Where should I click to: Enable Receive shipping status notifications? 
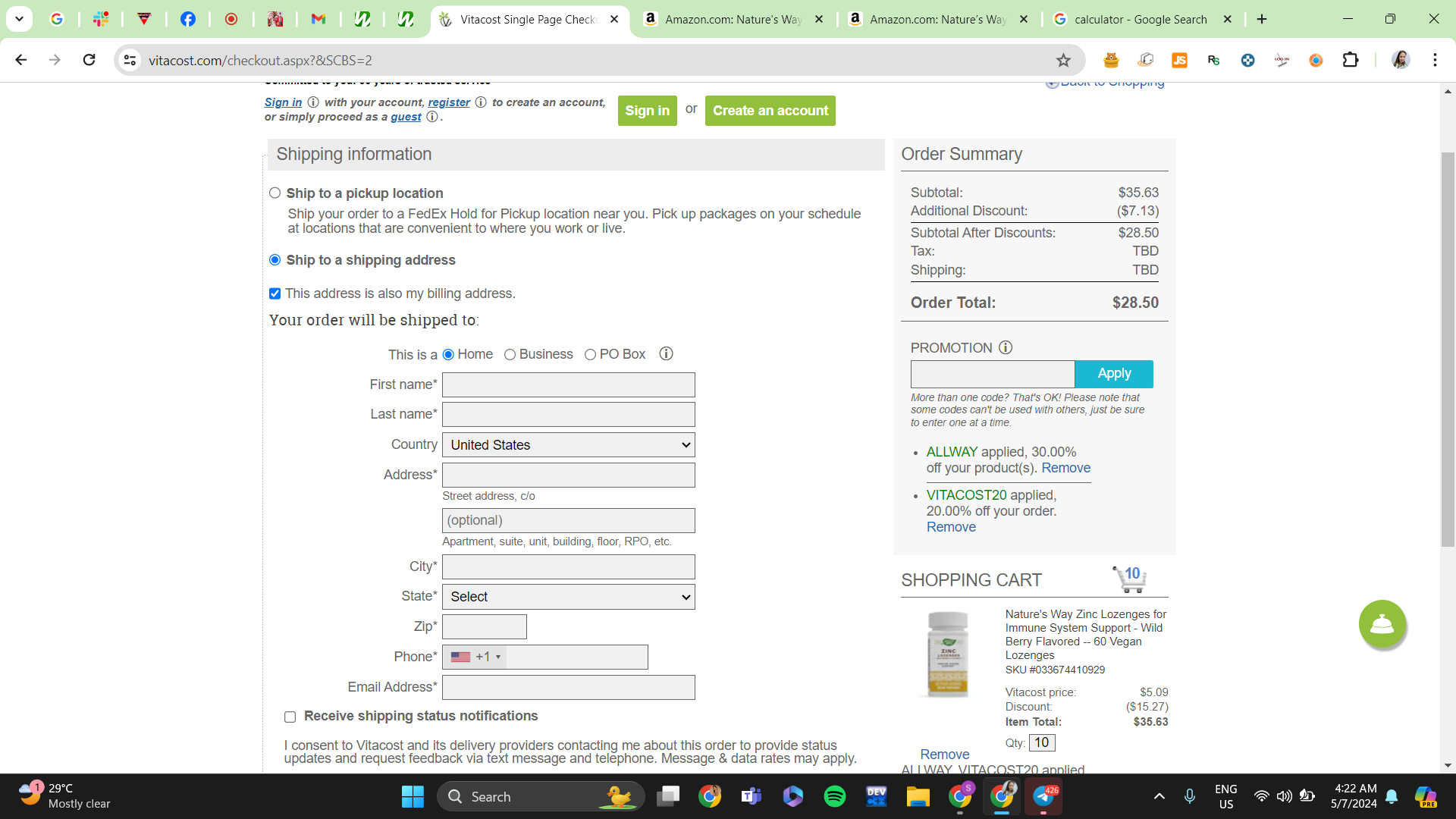tap(290, 717)
